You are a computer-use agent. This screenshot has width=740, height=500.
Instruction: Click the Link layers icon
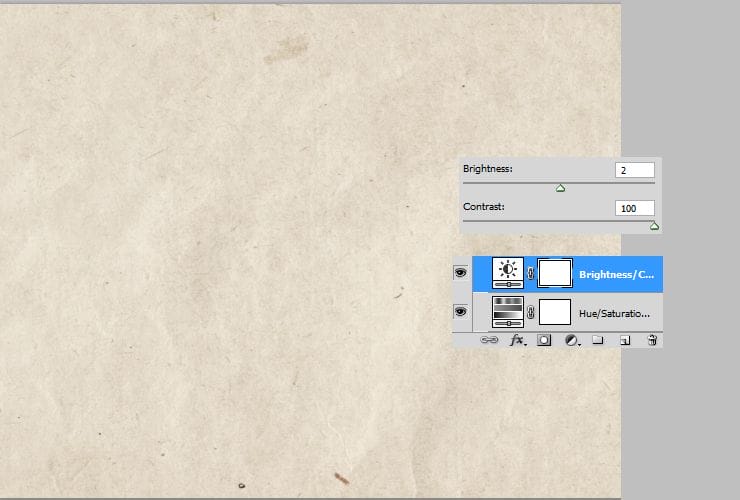489,341
